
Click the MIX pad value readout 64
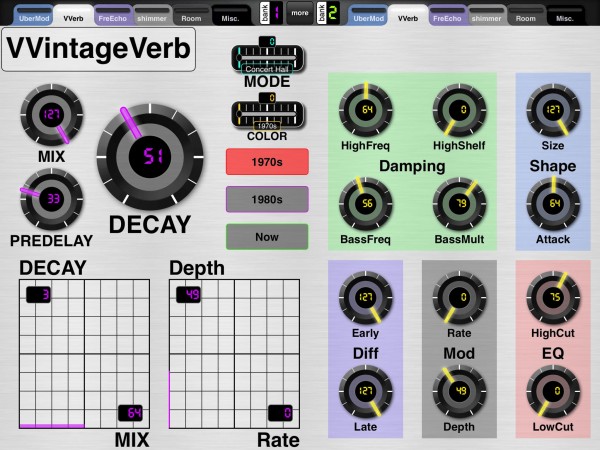[x=130, y=413]
